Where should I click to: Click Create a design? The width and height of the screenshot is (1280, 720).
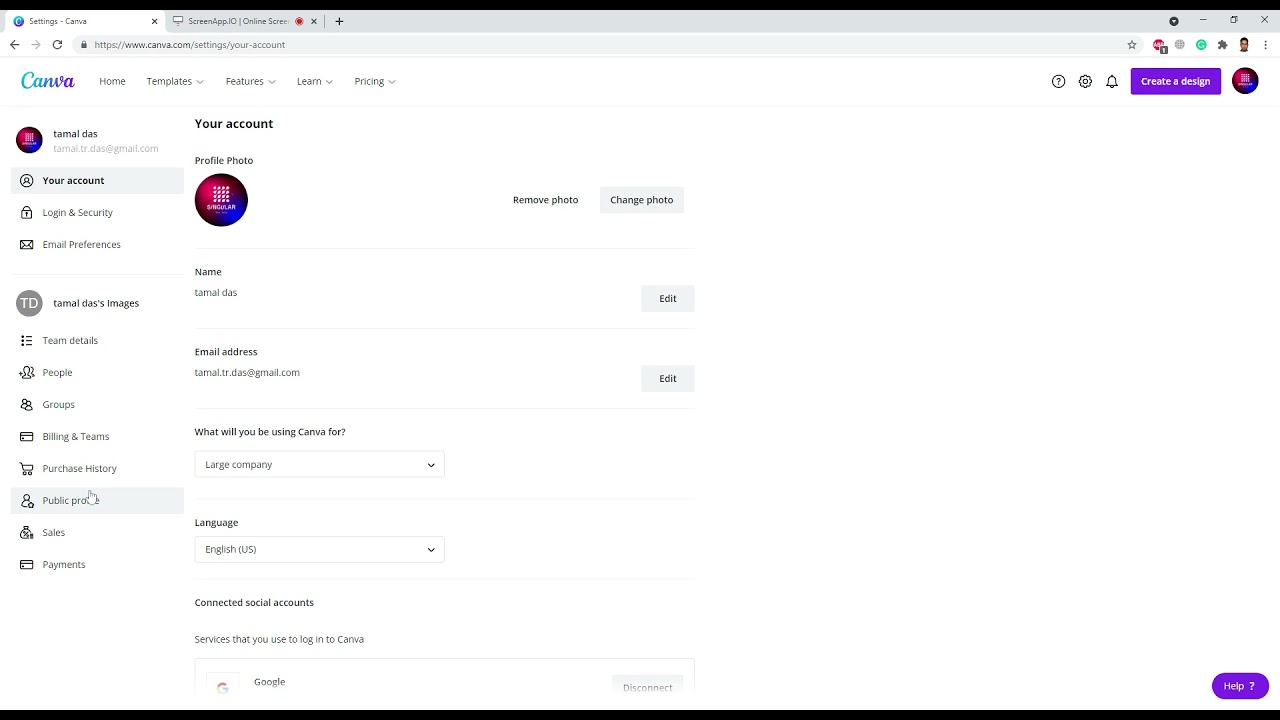[1175, 81]
